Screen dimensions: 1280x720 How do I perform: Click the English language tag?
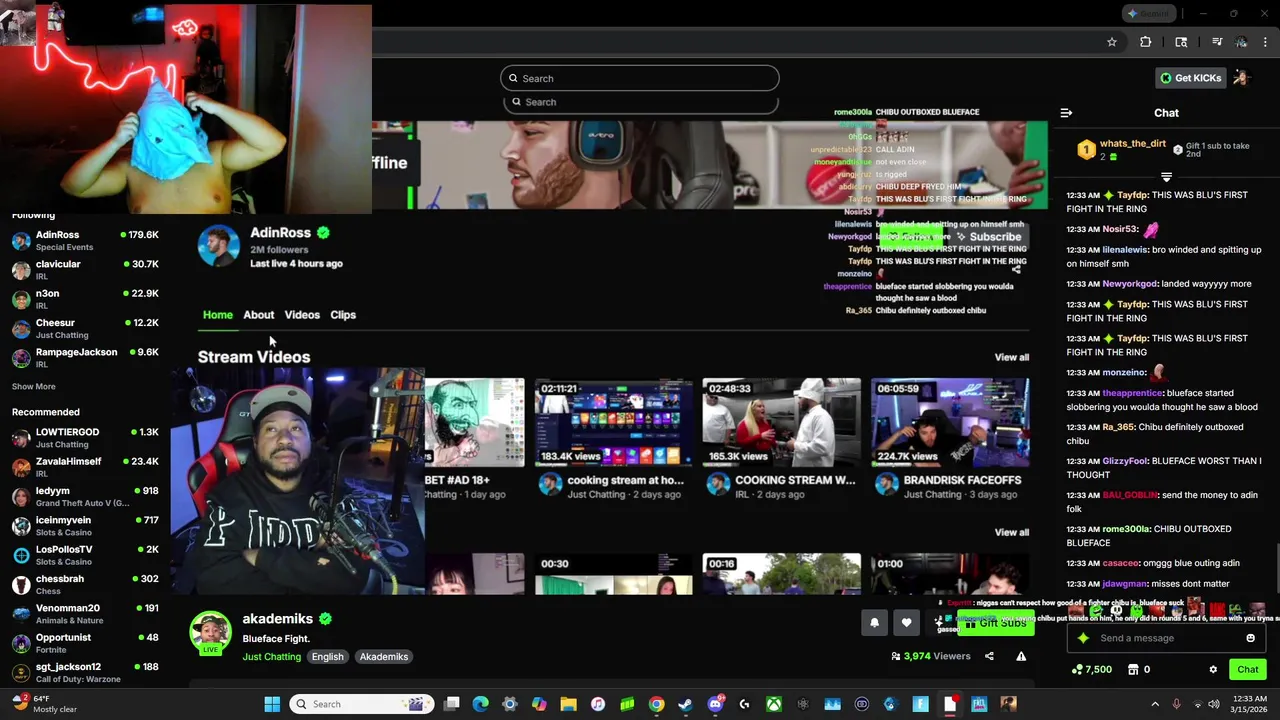(327, 657)
